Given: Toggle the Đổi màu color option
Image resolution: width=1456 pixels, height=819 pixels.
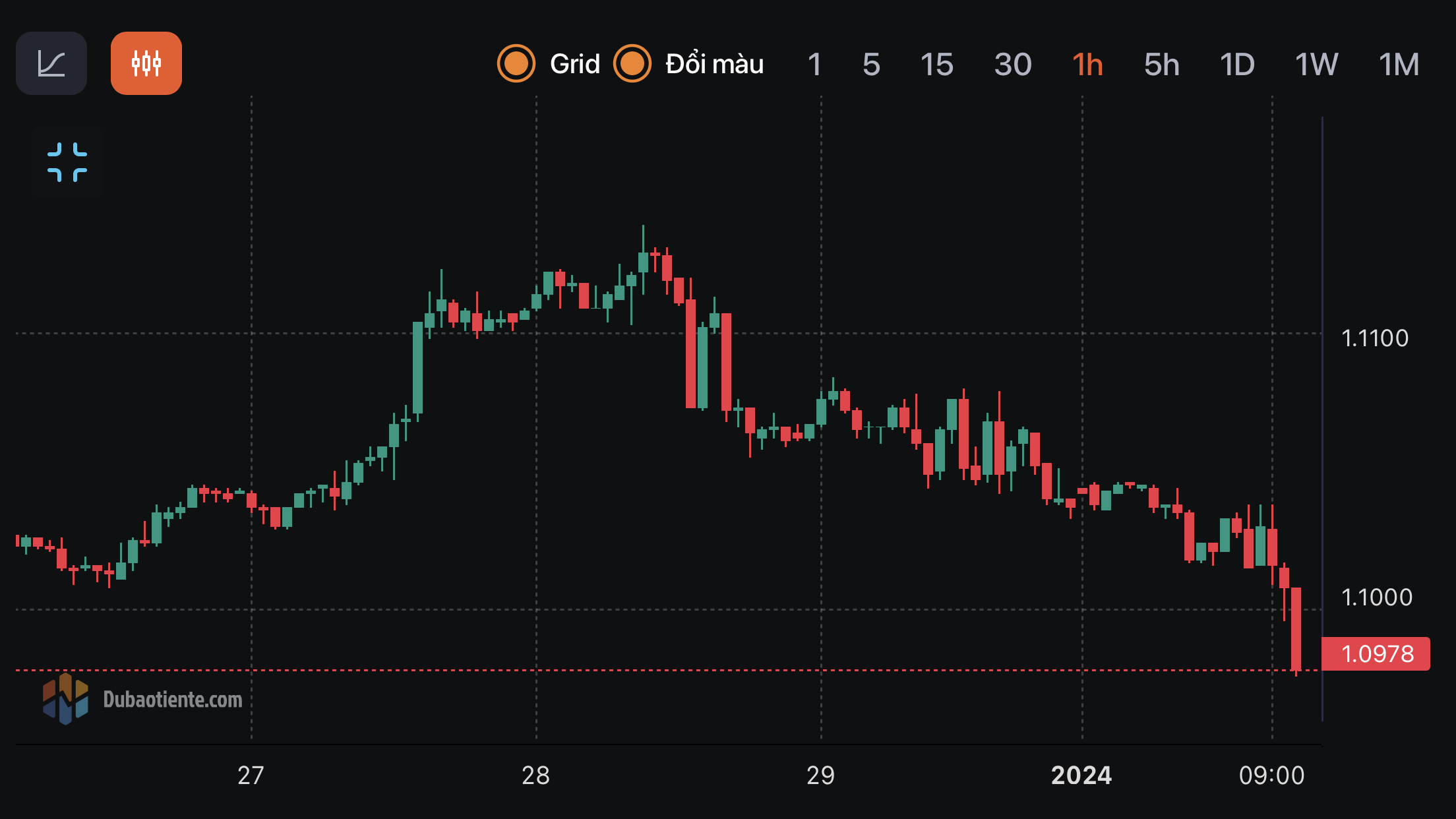Looking at the screenshot, I should point(632,64).
